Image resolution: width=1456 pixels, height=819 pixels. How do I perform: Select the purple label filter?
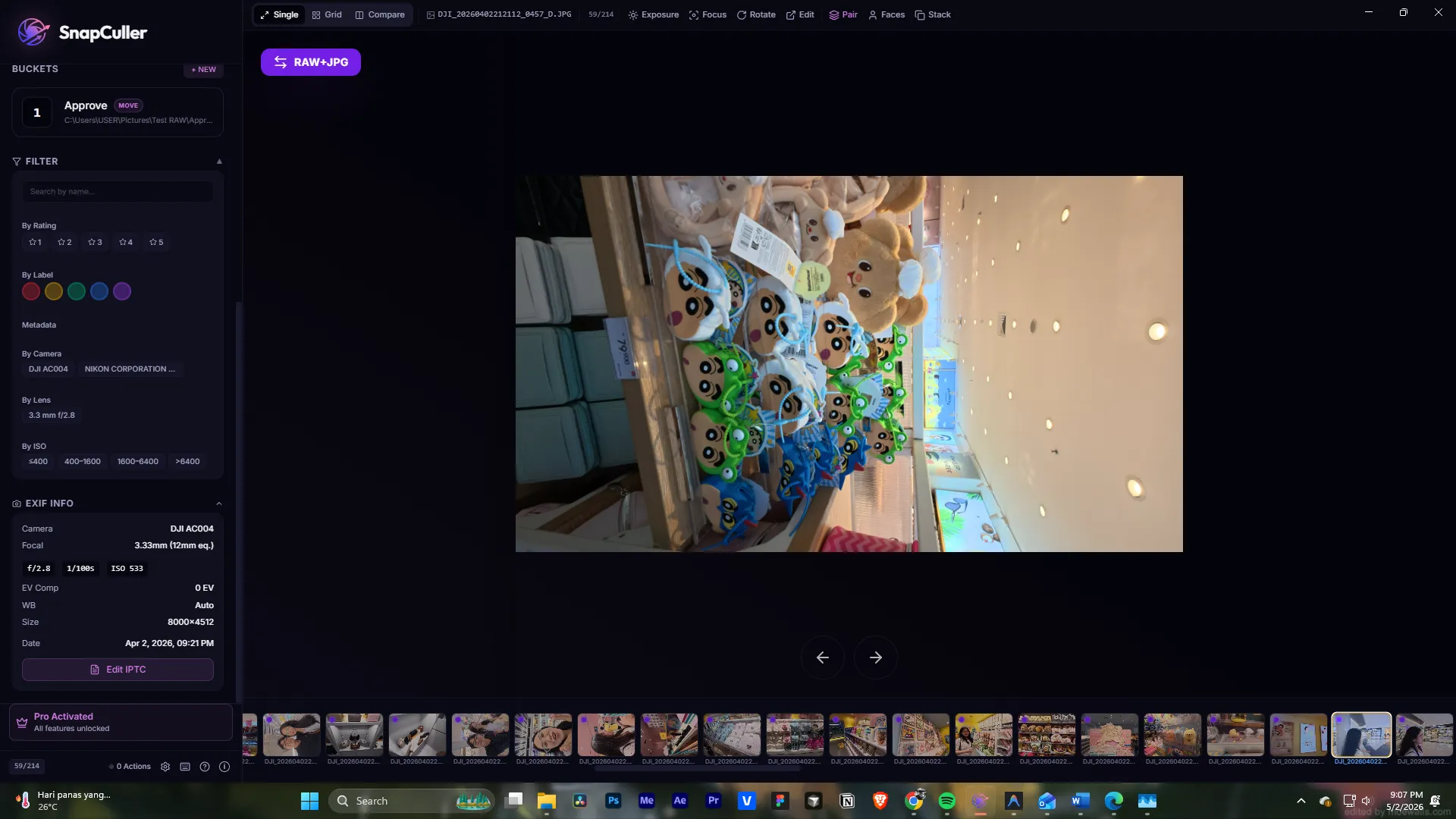tap(122, 291)
